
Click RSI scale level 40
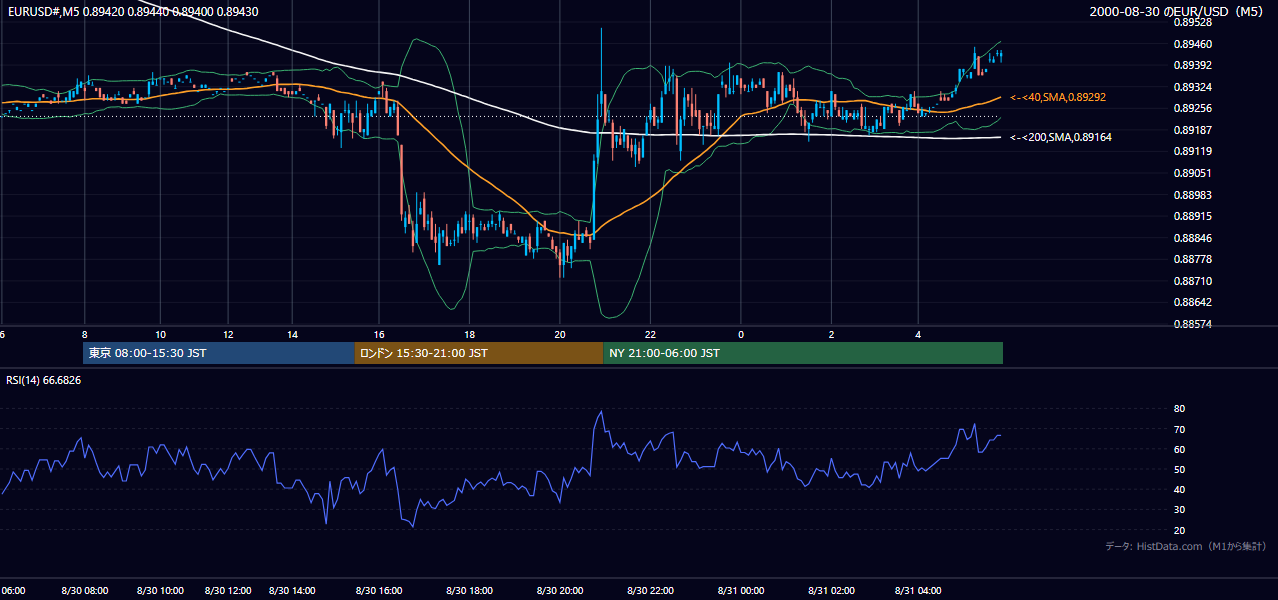coord(1179,489)
